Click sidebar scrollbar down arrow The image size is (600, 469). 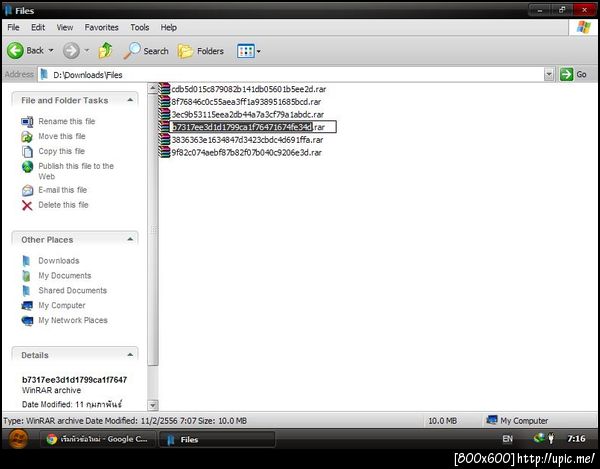(153, 405)
